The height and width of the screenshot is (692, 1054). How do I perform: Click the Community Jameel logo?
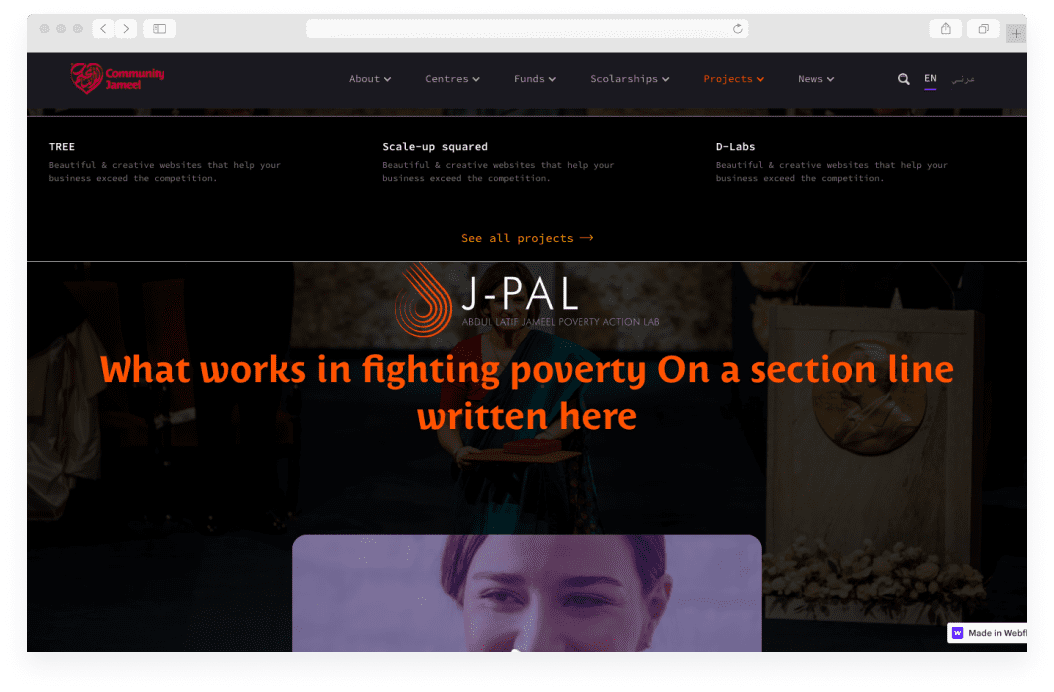pyautogui.click(x=118, y=78)
